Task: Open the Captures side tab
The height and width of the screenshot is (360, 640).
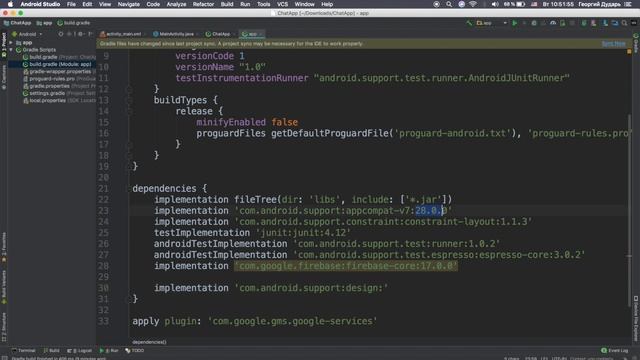Action: click(4, 77)
